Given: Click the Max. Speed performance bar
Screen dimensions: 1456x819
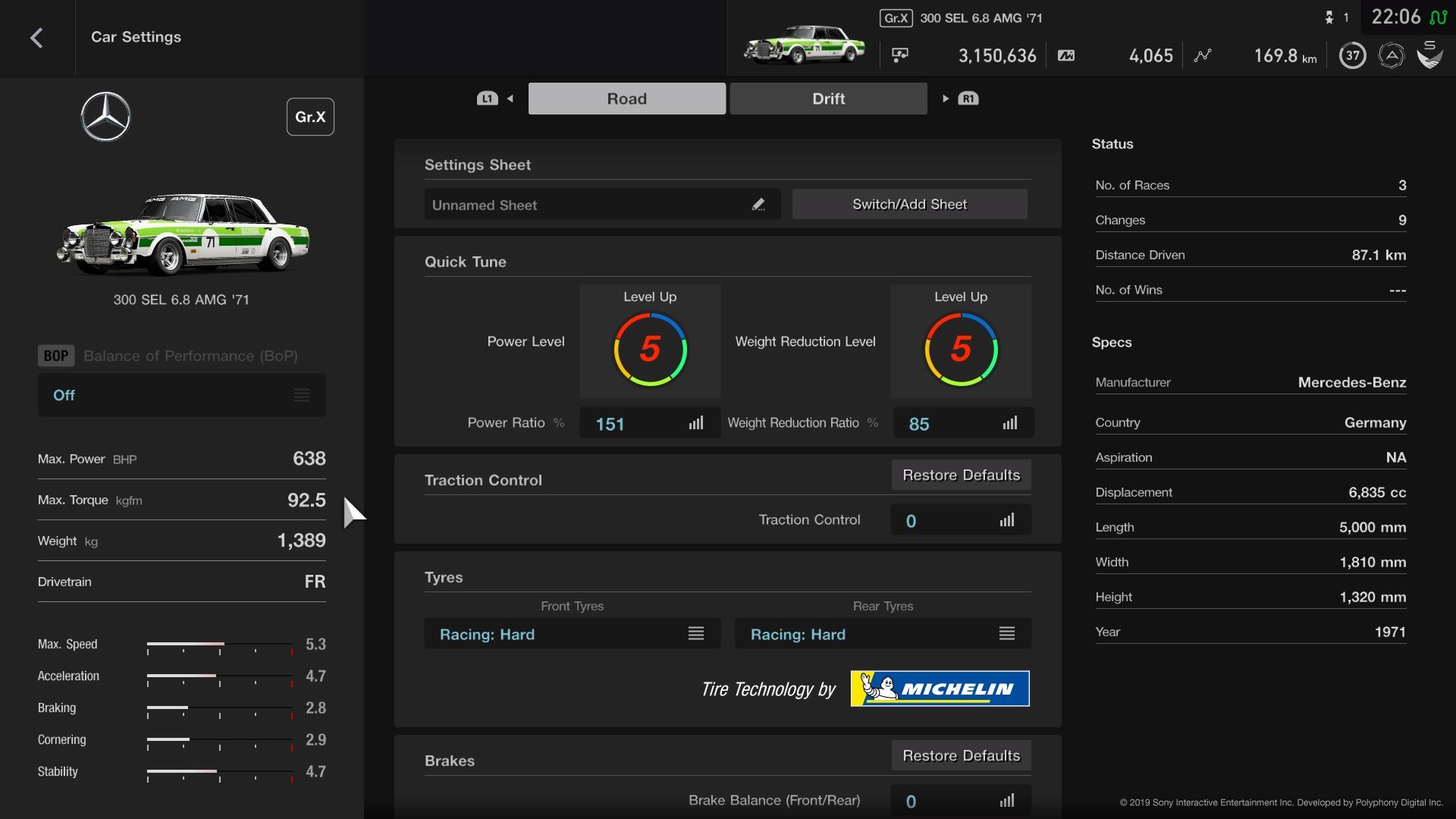Looking at the screenshot, I should point(220,646).
